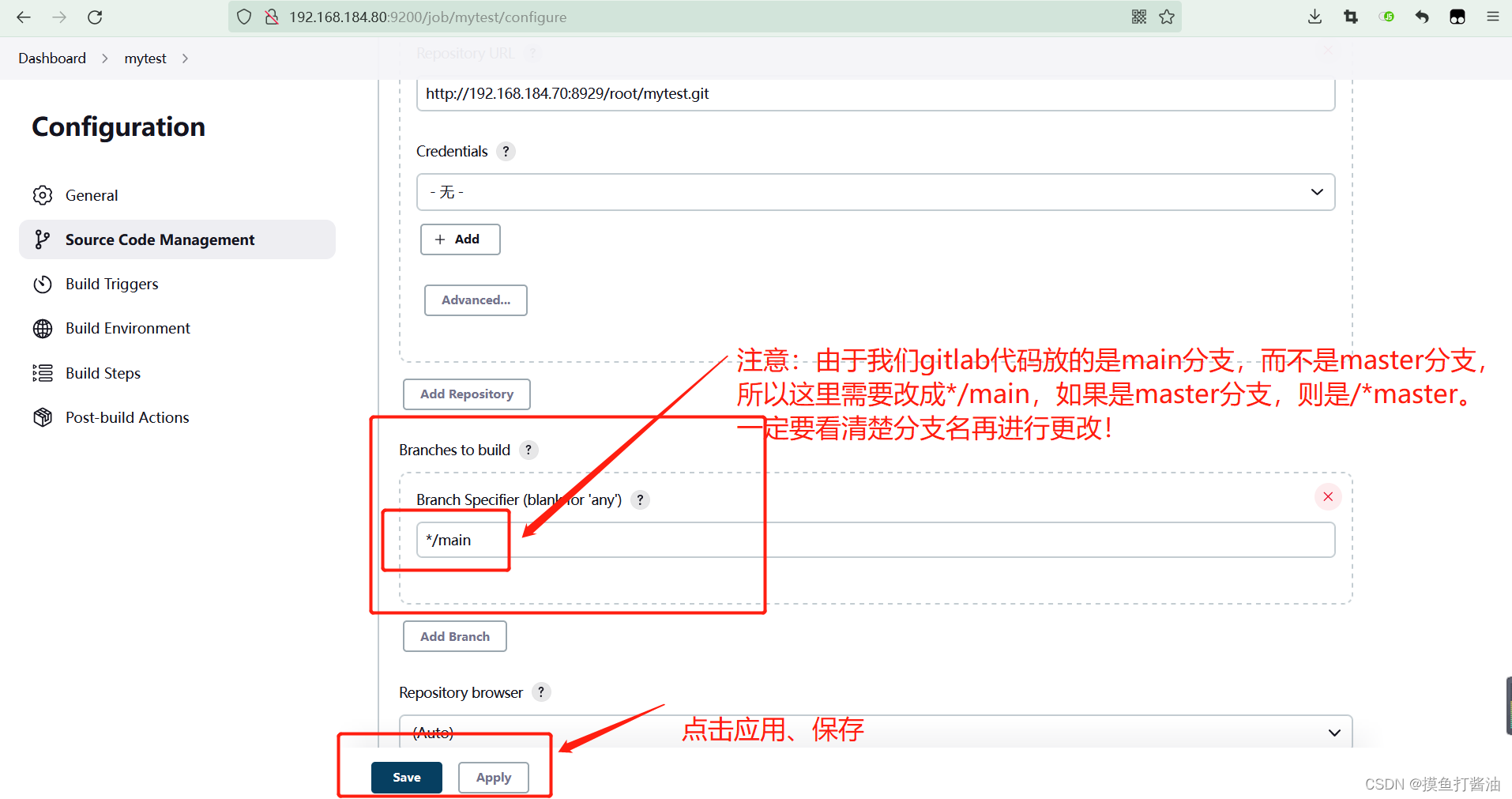Click the green extension icon
The width and height of the screenshot is (1512, 799).
tap(1386, 17)
